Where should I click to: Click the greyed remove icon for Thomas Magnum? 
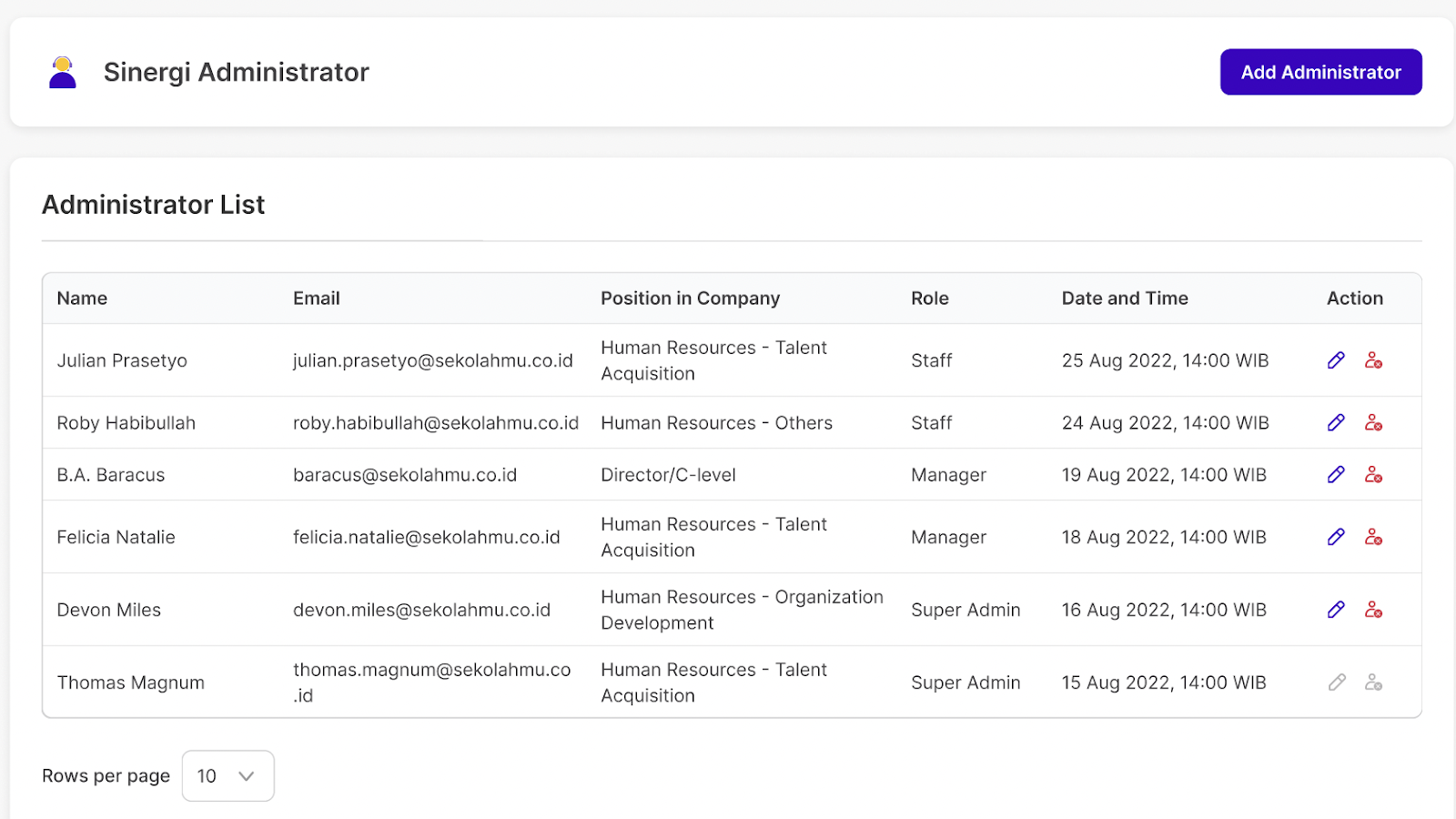click(x=1373, y=682)
